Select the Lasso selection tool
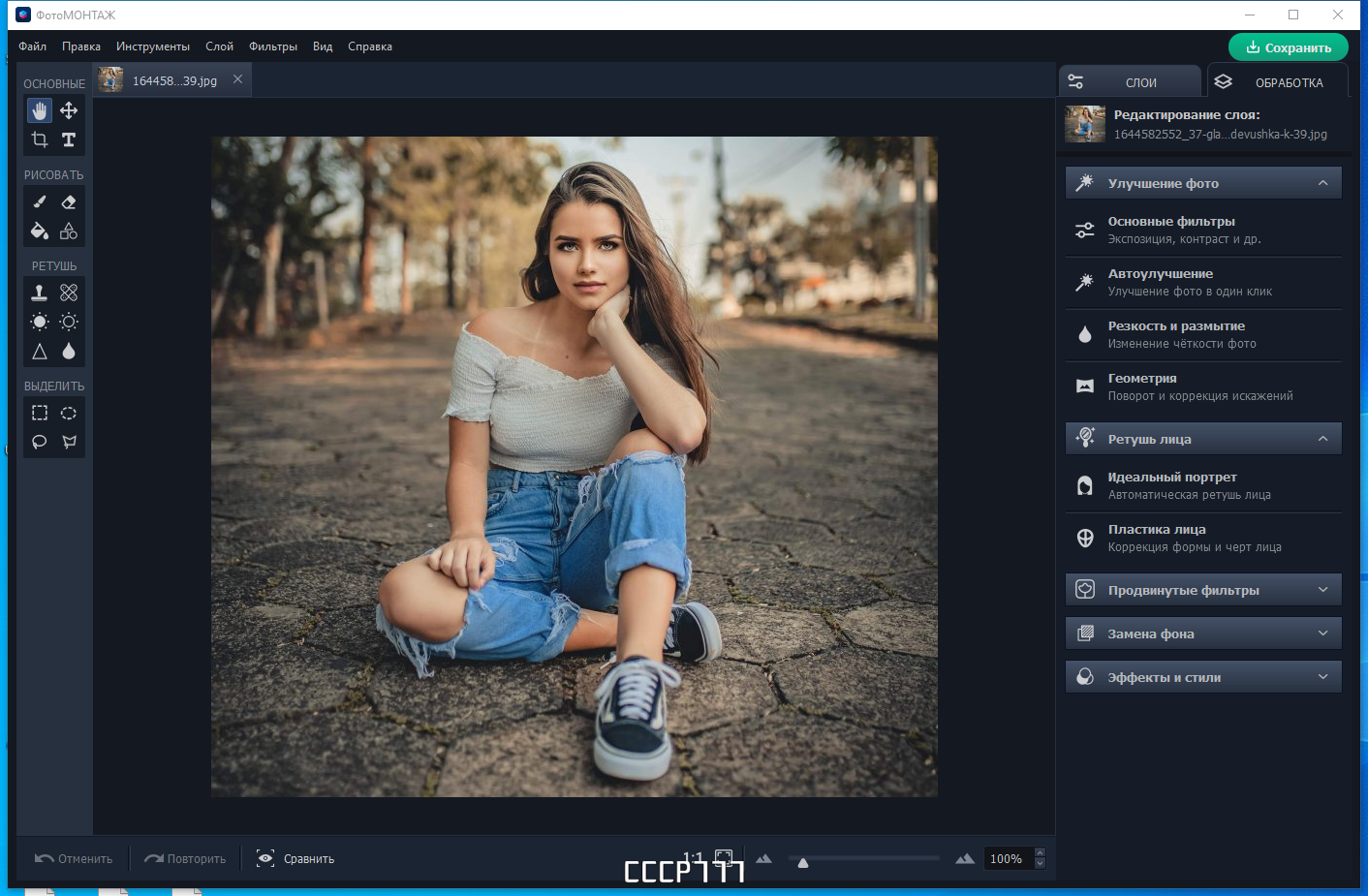 40,442
